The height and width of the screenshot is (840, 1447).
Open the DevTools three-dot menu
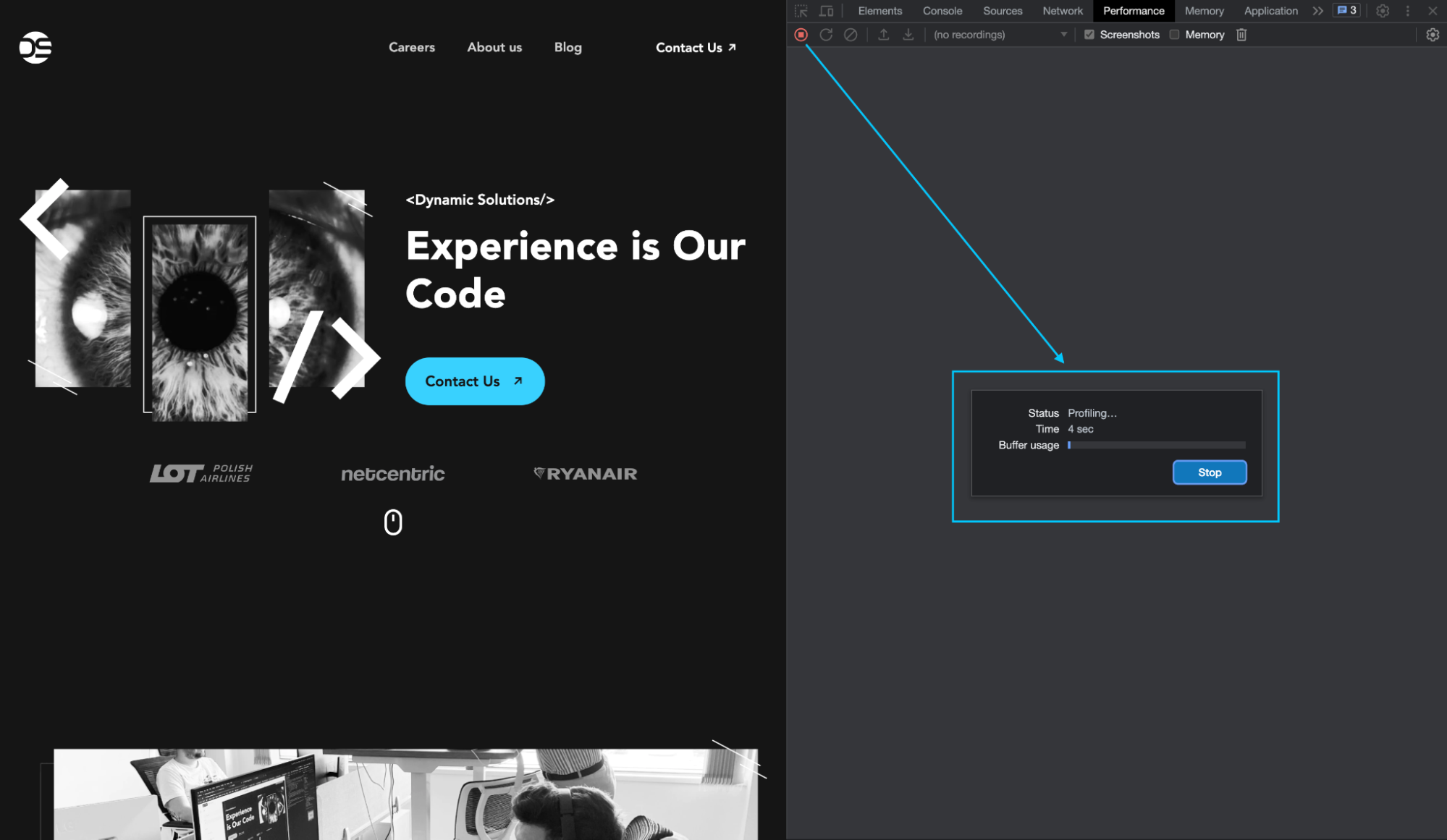tap(1407, 11)
